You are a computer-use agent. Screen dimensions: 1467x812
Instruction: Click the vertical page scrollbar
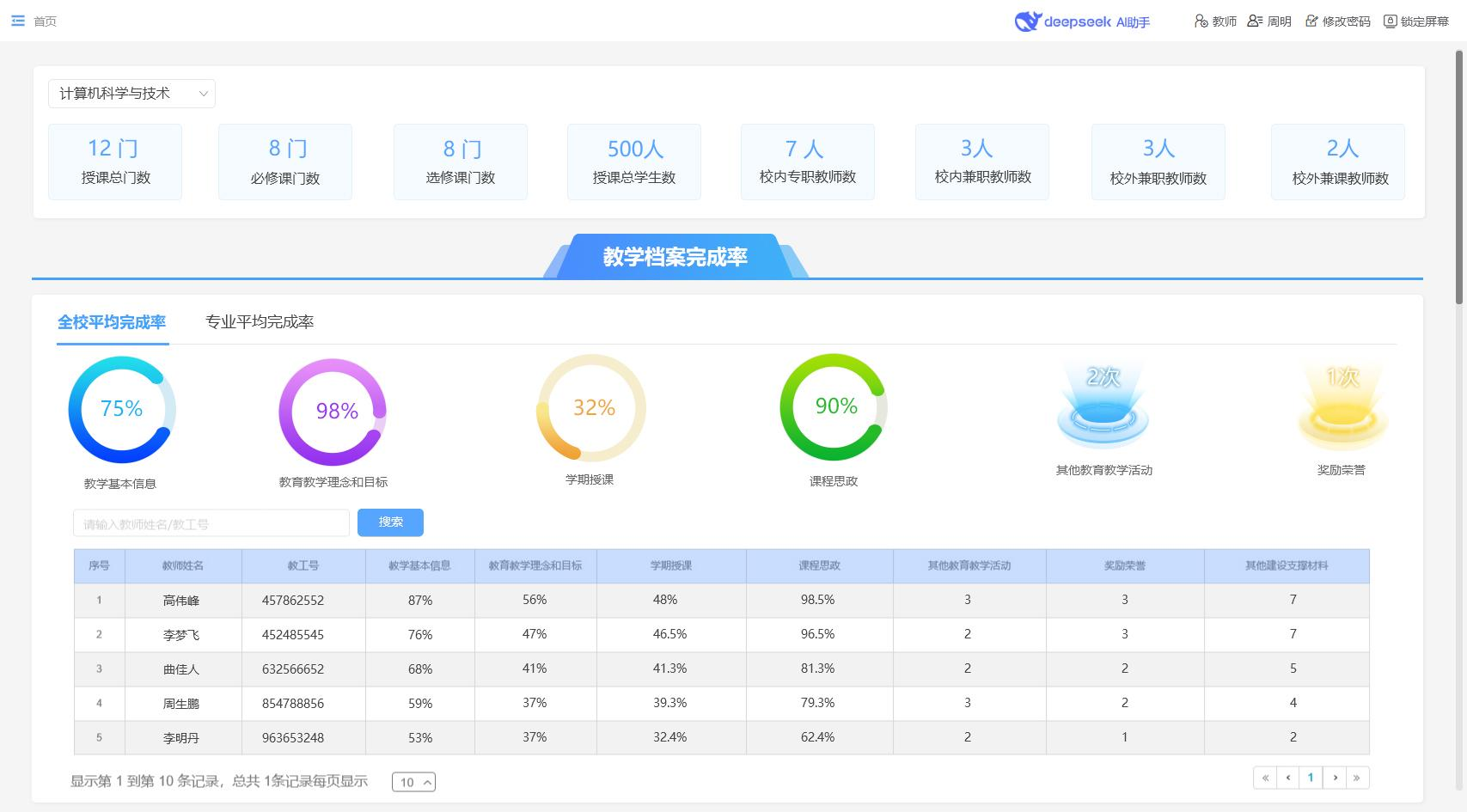[1459, 177]
